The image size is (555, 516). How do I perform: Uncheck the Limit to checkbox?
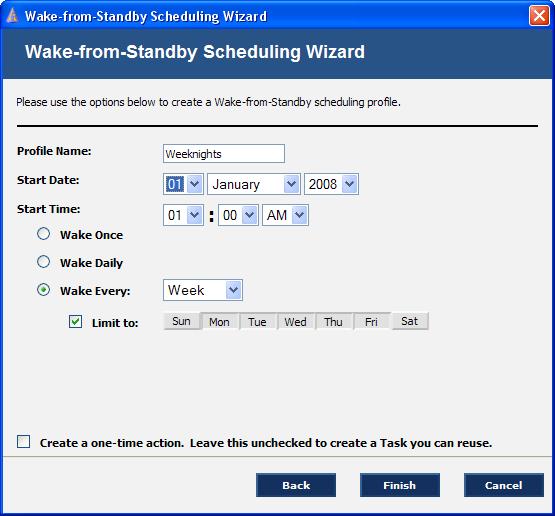(75, 322)
